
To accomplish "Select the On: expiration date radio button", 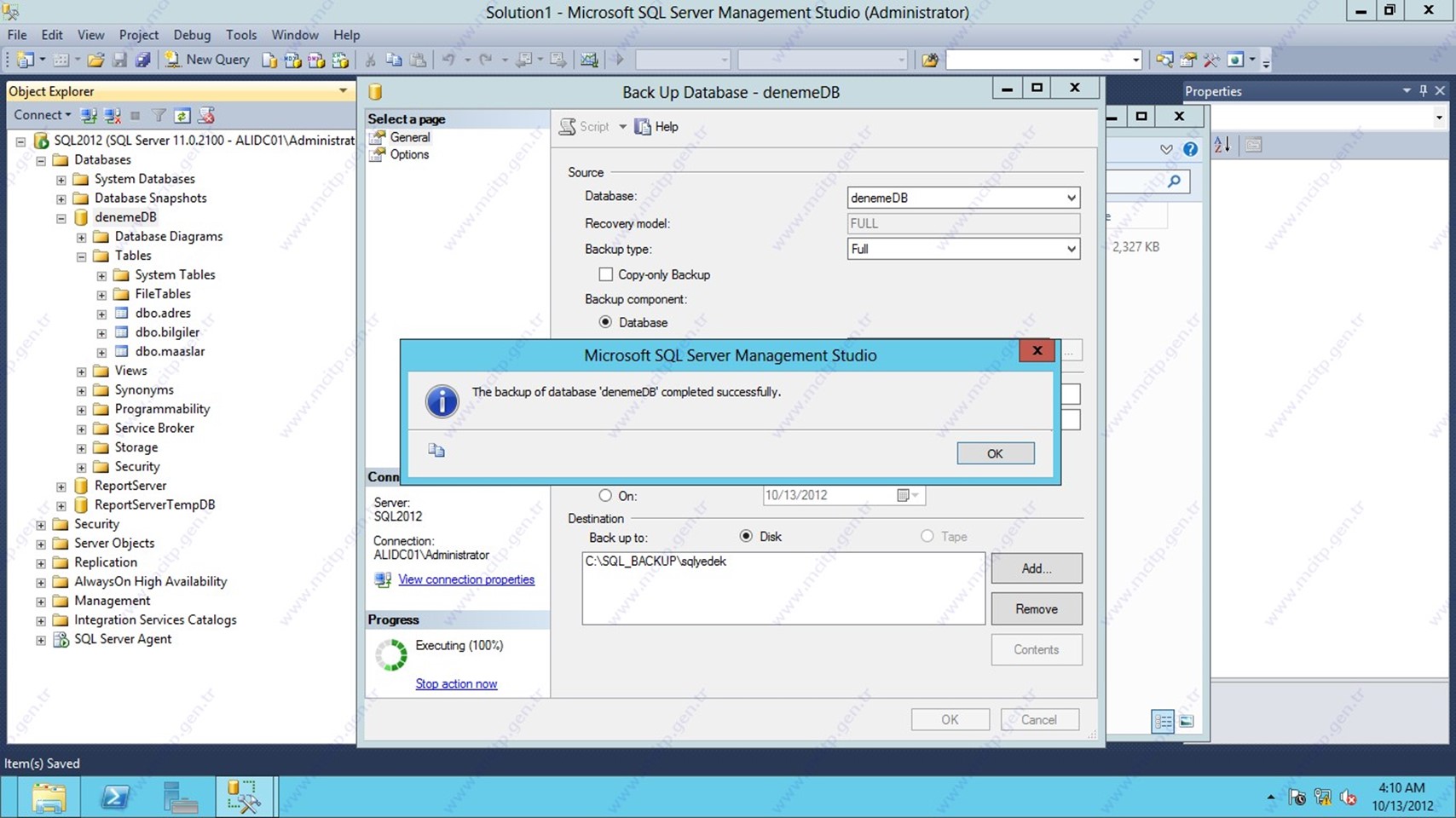I will click(605, 495).
